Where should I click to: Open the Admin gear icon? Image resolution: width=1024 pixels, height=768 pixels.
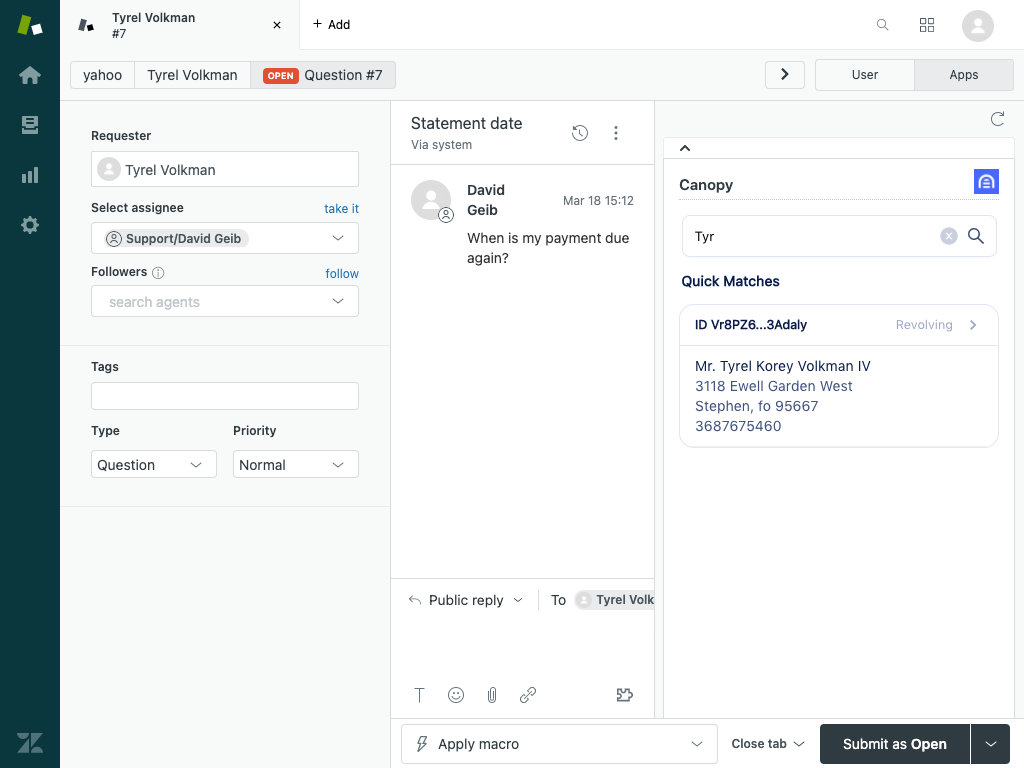[30, 225]
